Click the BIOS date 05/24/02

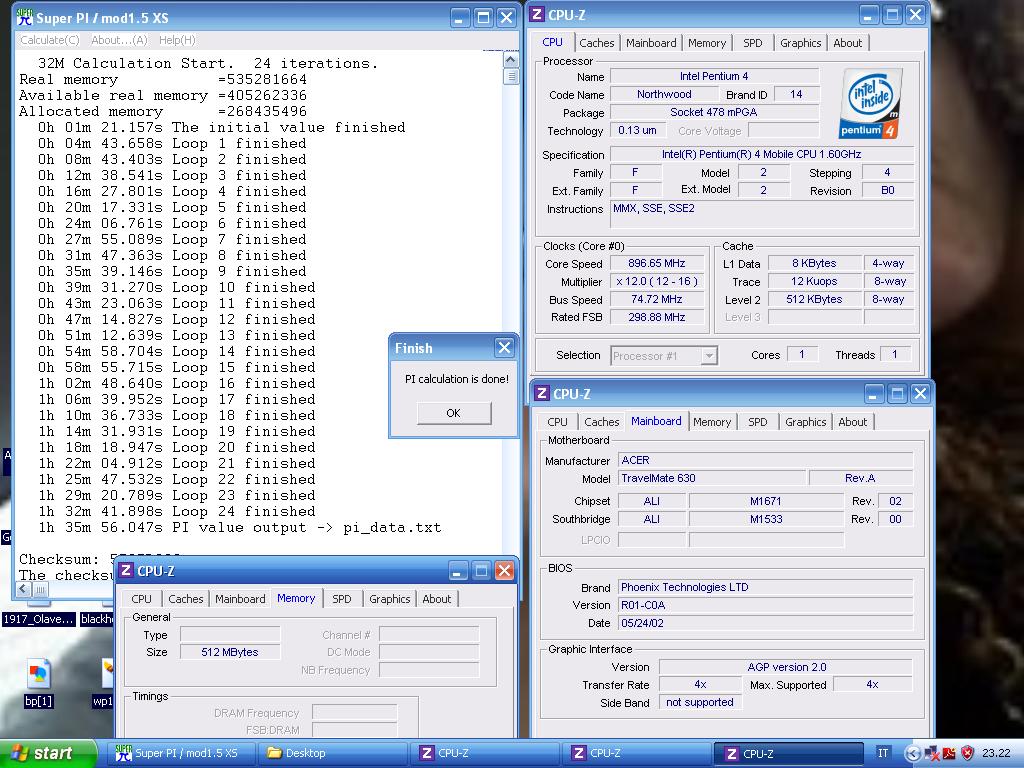tap(765, 623)
